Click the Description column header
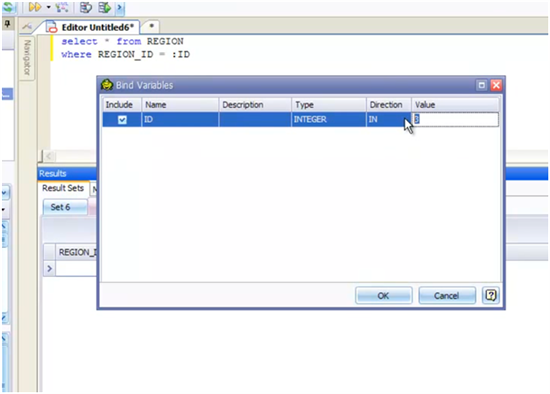 255,105
